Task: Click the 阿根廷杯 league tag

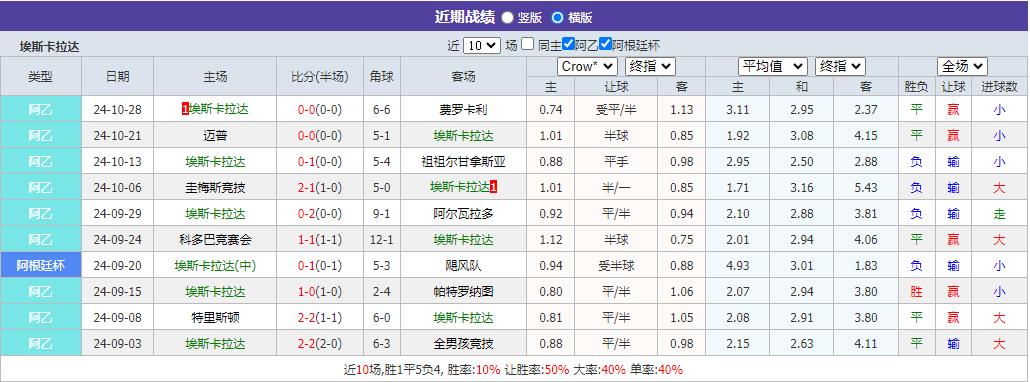Action: click(41, 266)
